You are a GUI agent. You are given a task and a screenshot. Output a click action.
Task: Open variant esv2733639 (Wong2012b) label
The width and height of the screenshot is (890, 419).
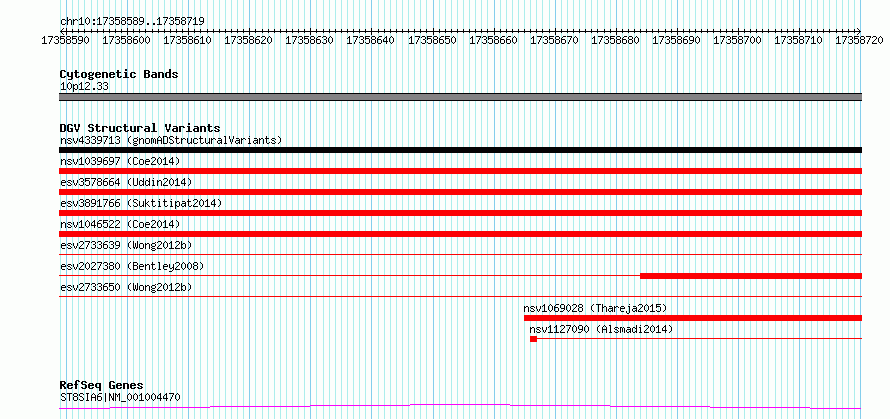click(126, 245)
